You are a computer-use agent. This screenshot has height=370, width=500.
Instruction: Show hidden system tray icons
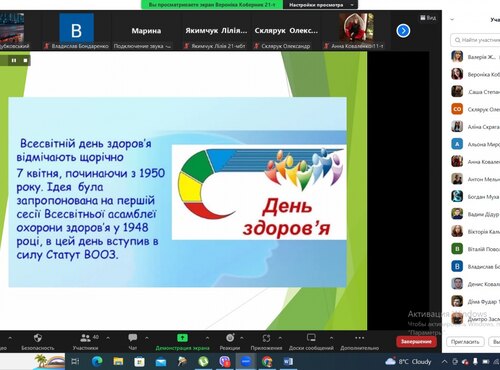(444, 361)
